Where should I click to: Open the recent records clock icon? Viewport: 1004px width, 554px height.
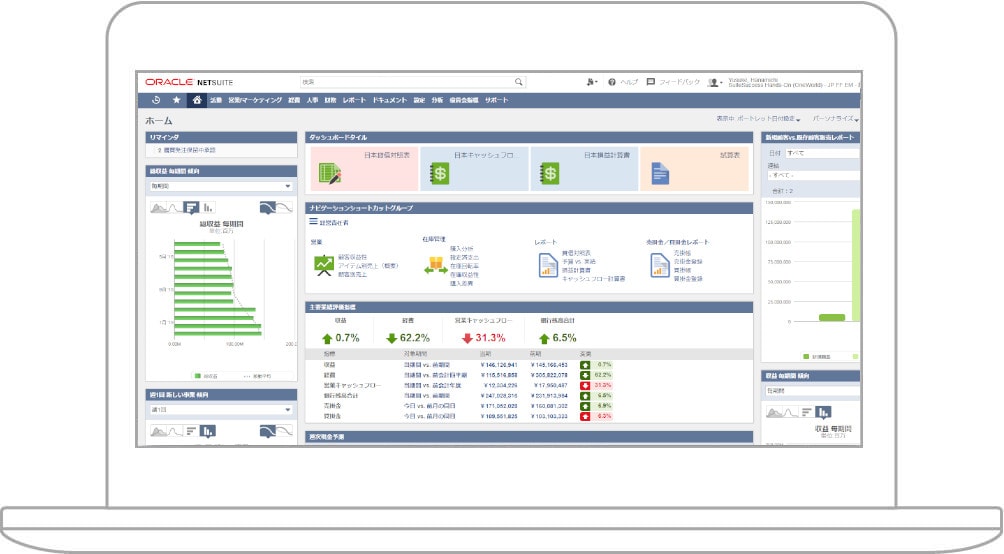[156, 100]
